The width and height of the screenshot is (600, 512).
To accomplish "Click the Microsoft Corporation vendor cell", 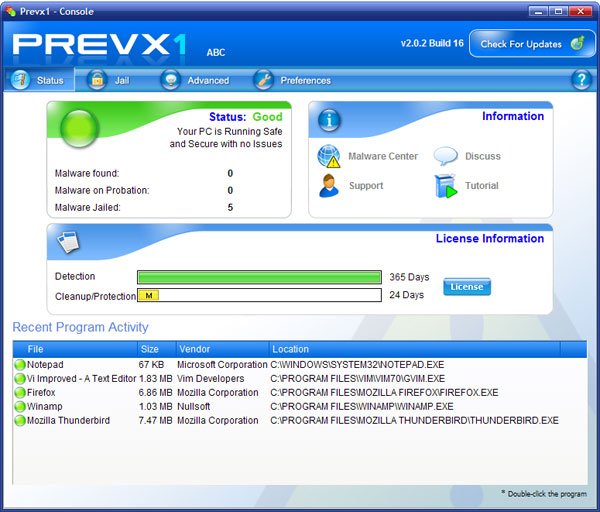I will [x=222, y=365].
